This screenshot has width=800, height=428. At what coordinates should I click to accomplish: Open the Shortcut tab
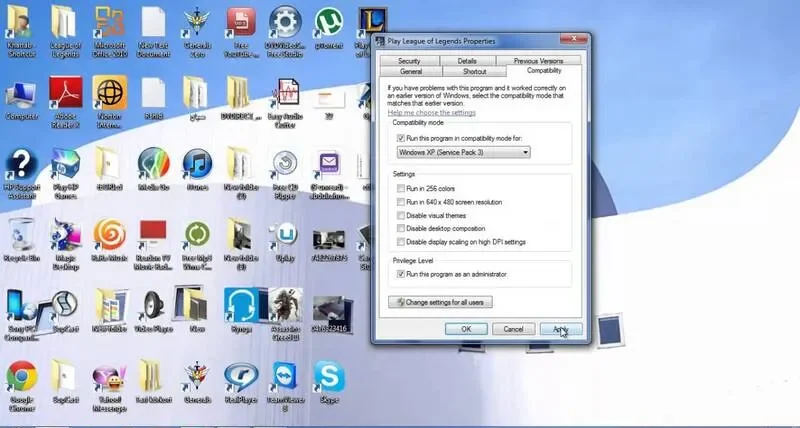(474, 71)
